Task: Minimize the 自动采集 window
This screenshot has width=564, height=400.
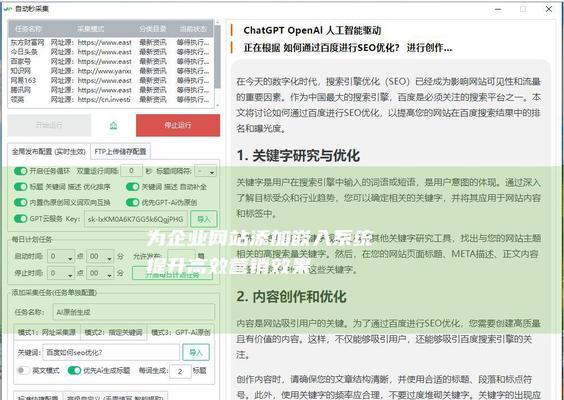Action: 498,9
